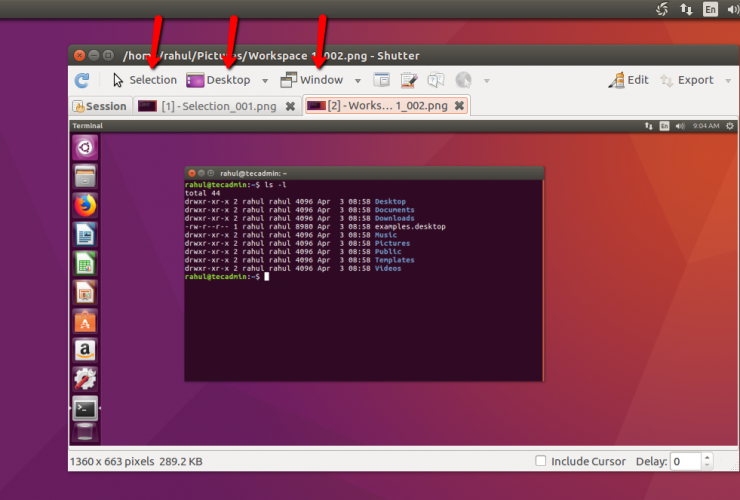Increase the Delay with up stepper

tap(708, 457)
